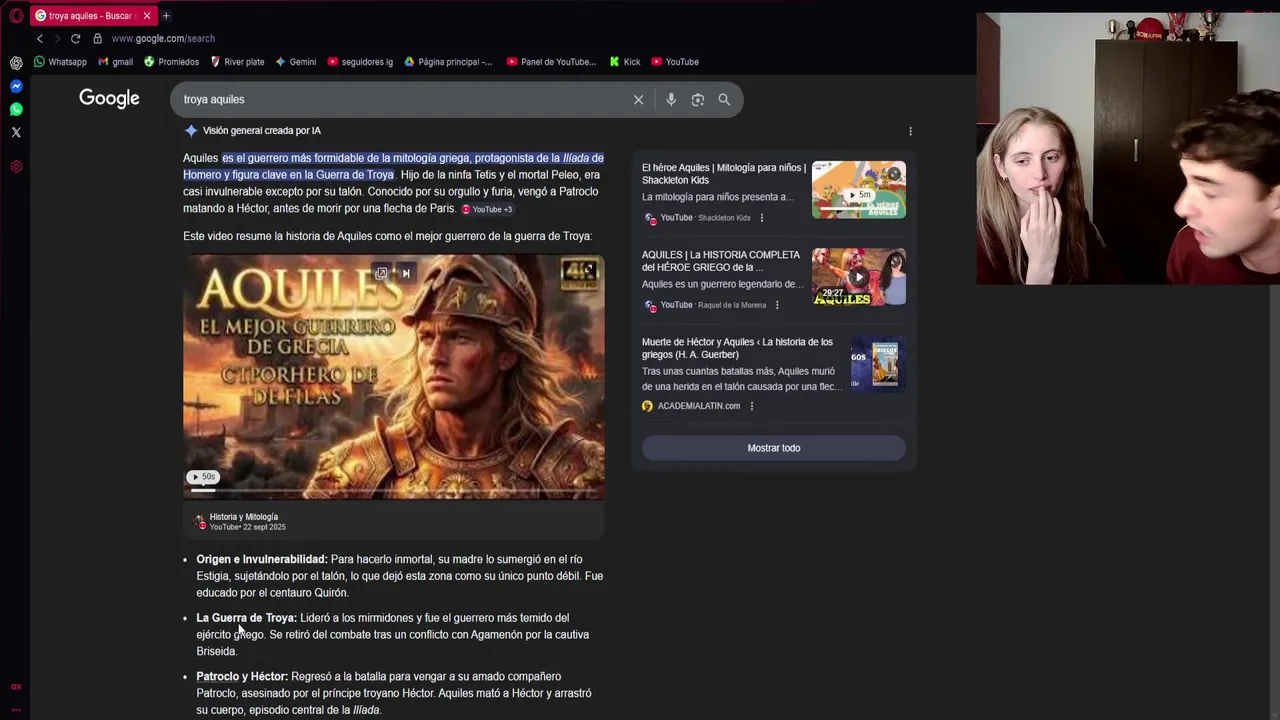This screenshot has width=1280, height=720.
Task: Click the 'Origen e Invulnerabilidad:' heading text
Action: pyautogui.click(x=262, y=559)
